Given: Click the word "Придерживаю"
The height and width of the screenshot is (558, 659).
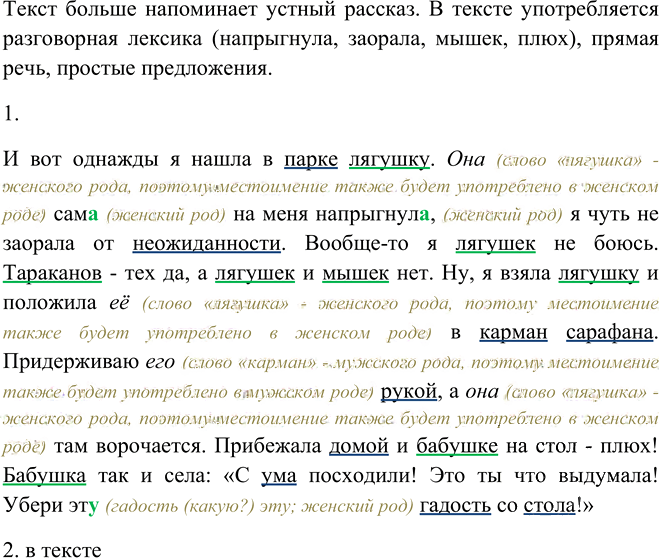Looking at the screenshot, I should [x=71, y=362].
